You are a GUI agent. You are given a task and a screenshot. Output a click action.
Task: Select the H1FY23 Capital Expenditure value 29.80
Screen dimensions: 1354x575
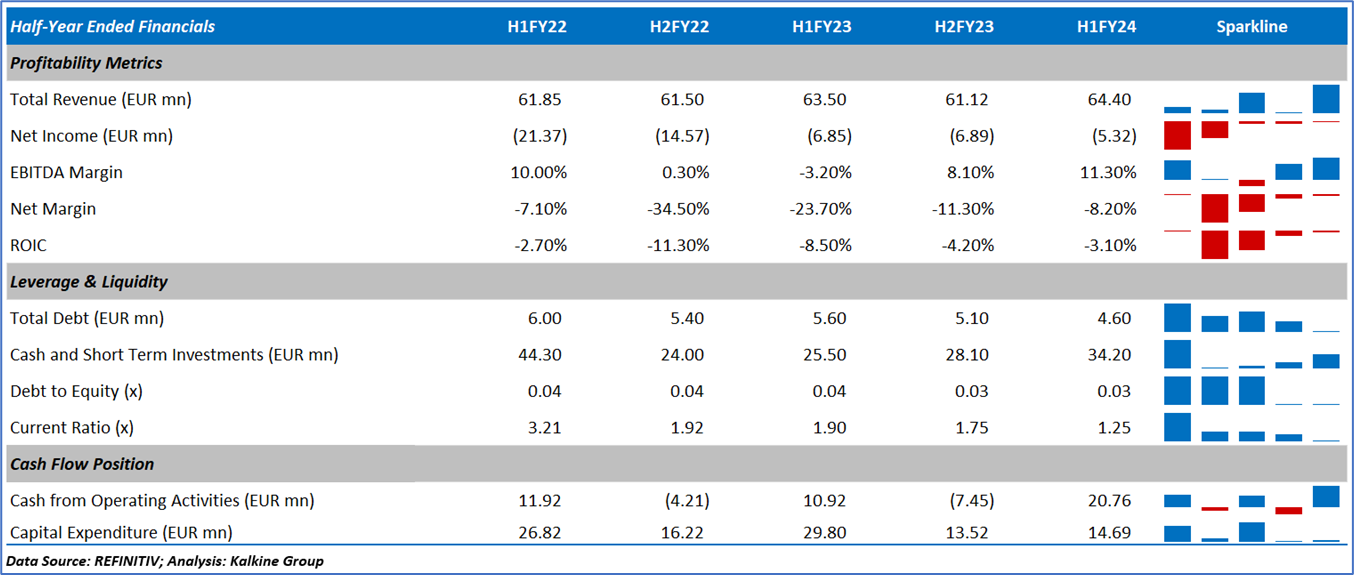pyautogui.click(x=824, y=533)
